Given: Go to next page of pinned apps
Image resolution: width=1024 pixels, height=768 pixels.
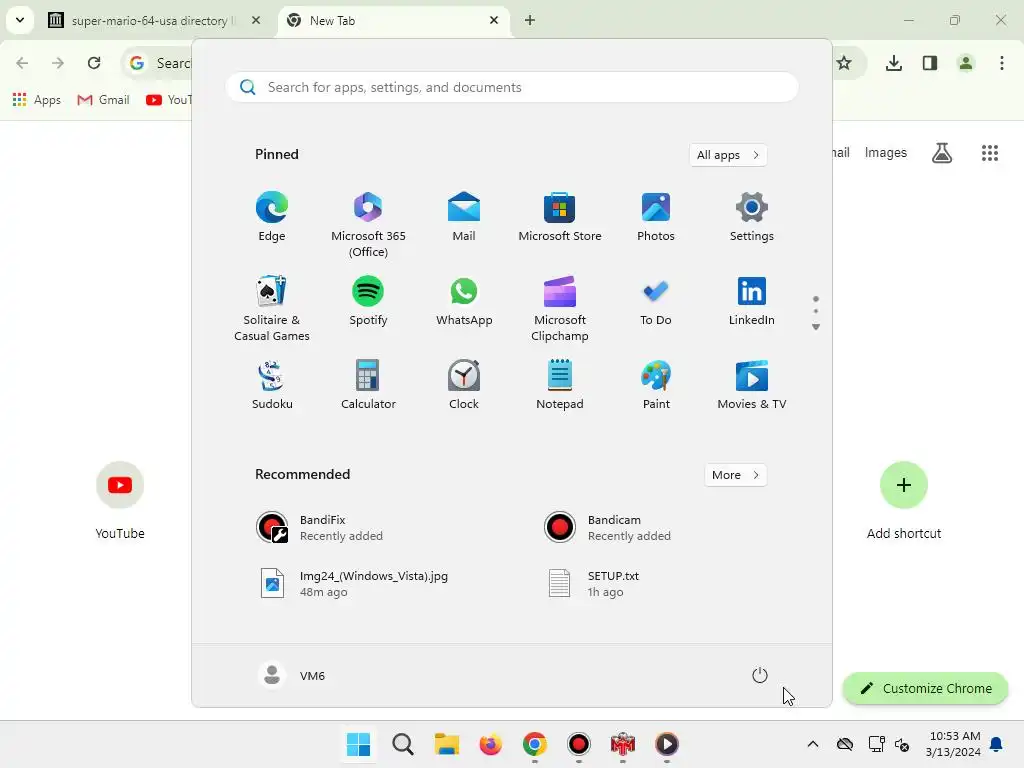Looking at the screenshot, I should [x=816, y=327].
